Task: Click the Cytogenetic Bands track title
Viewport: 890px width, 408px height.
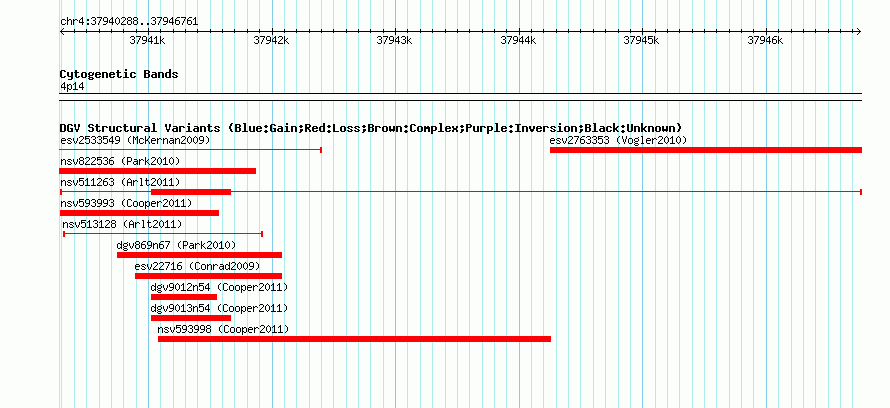Action: pyautogui.click(x=119, y=74)
